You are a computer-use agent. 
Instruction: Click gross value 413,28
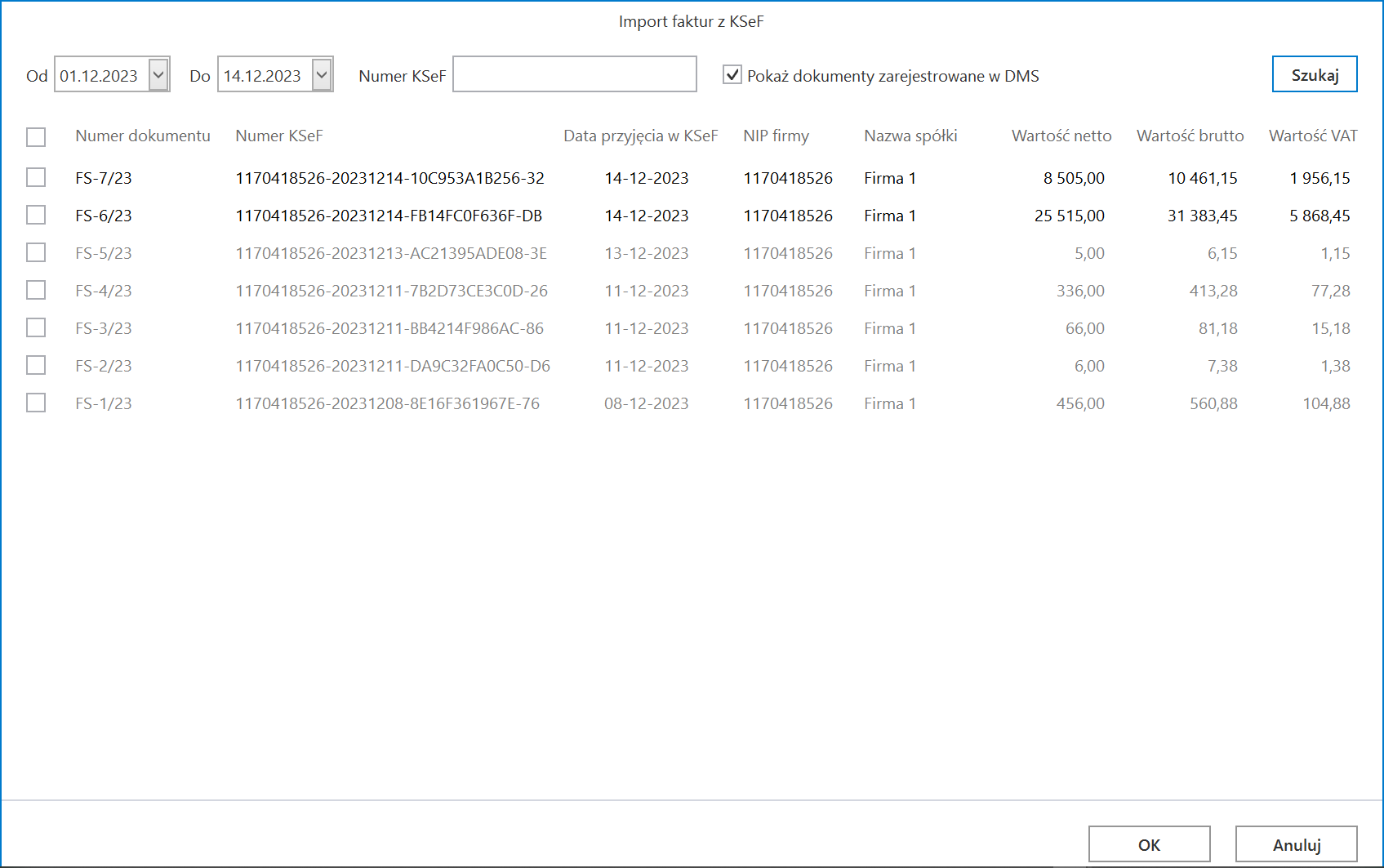pyautogui.click(x=1213, y=291)
